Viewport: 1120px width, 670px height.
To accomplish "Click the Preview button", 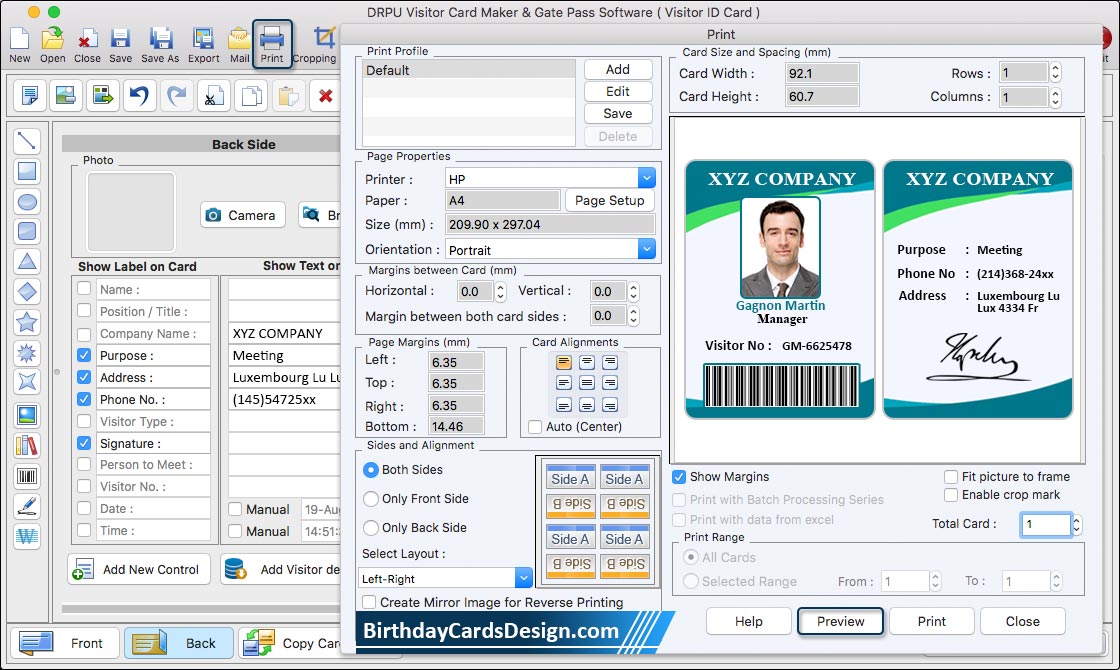I will point(840,621).
